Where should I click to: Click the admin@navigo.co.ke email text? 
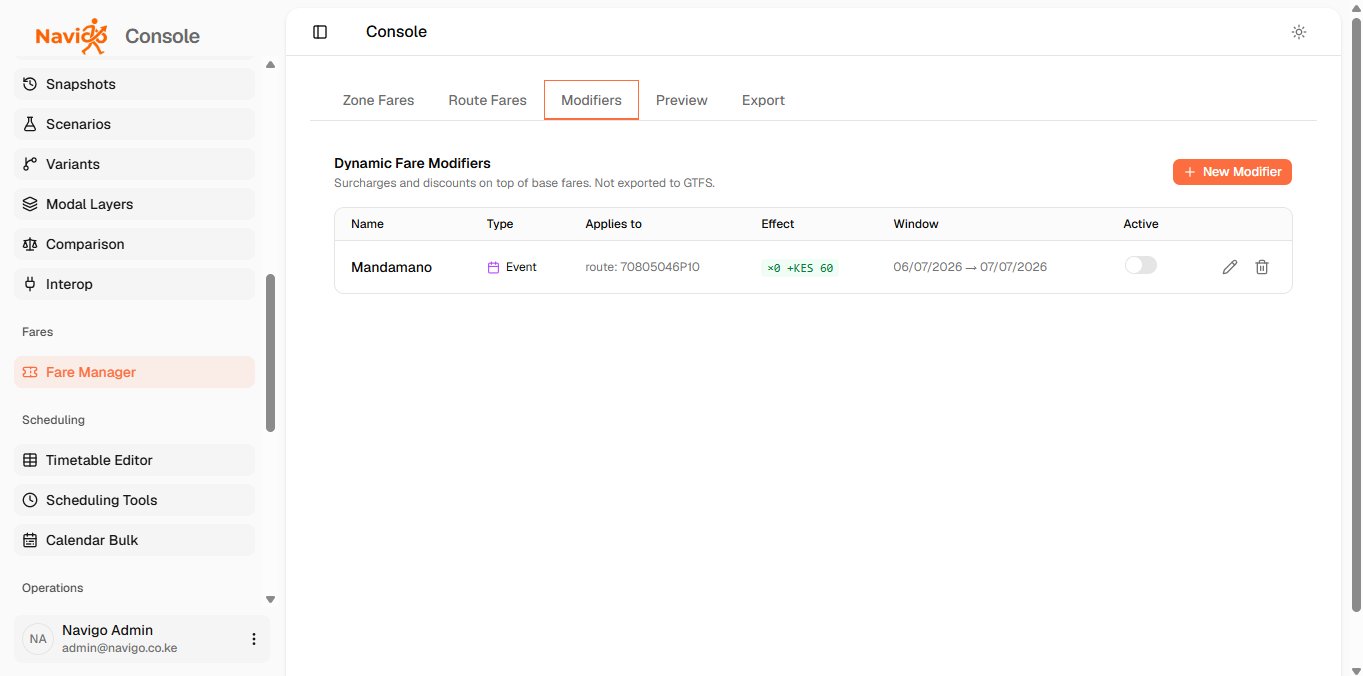click(x=119, y=648)
